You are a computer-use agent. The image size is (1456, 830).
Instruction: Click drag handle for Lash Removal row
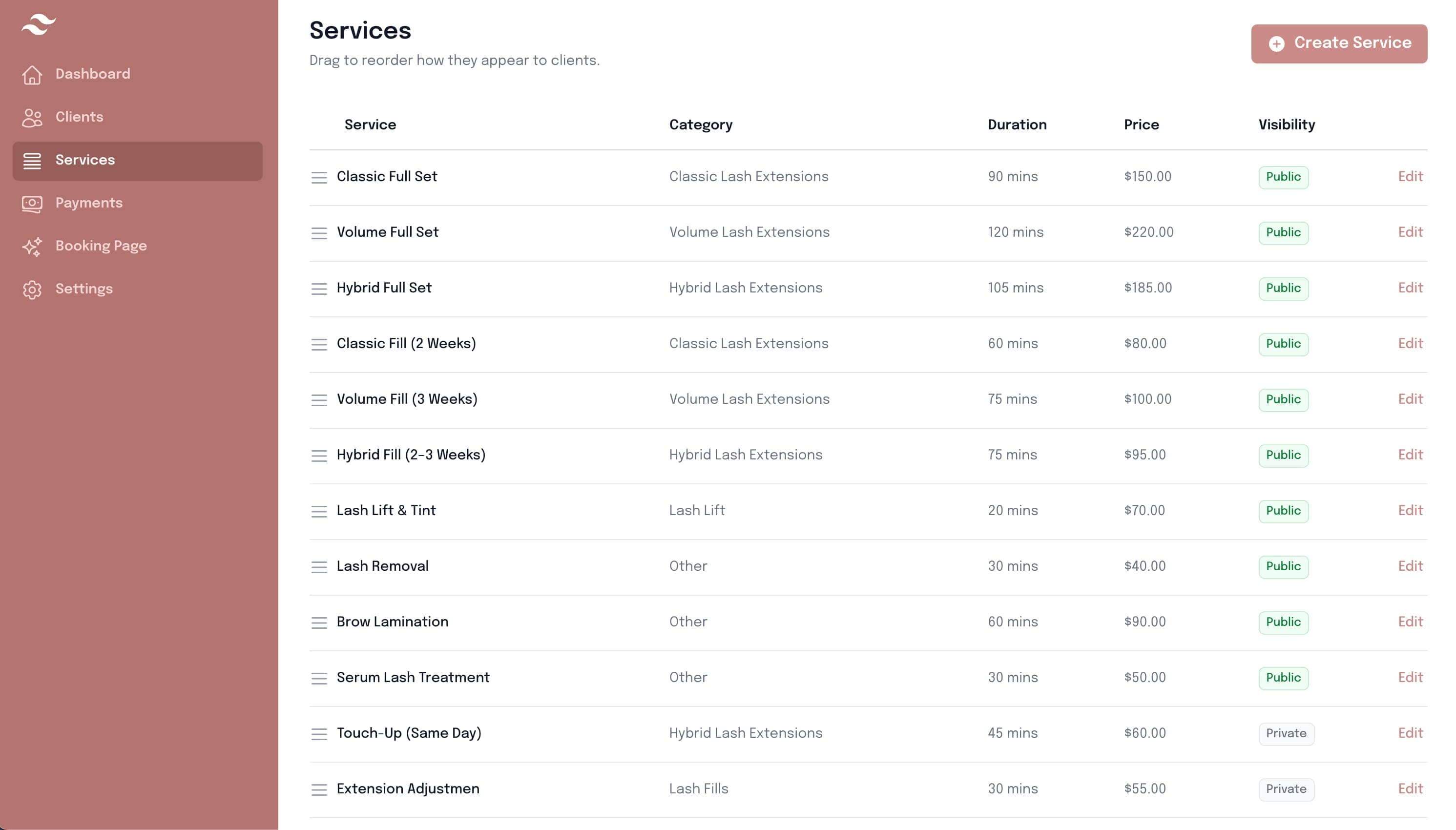click(319, 567)
